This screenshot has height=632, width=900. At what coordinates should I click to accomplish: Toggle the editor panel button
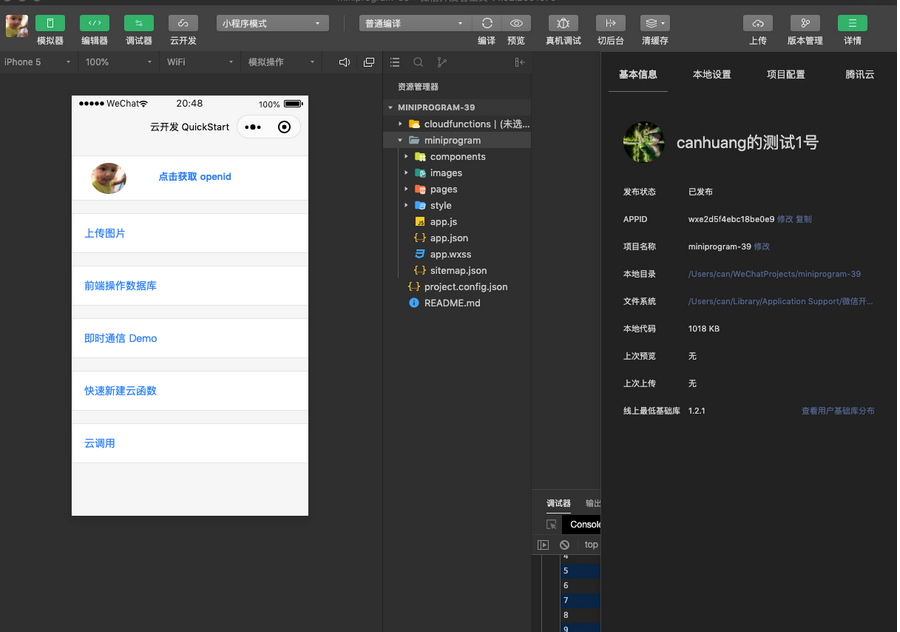(x=94, y=23)
